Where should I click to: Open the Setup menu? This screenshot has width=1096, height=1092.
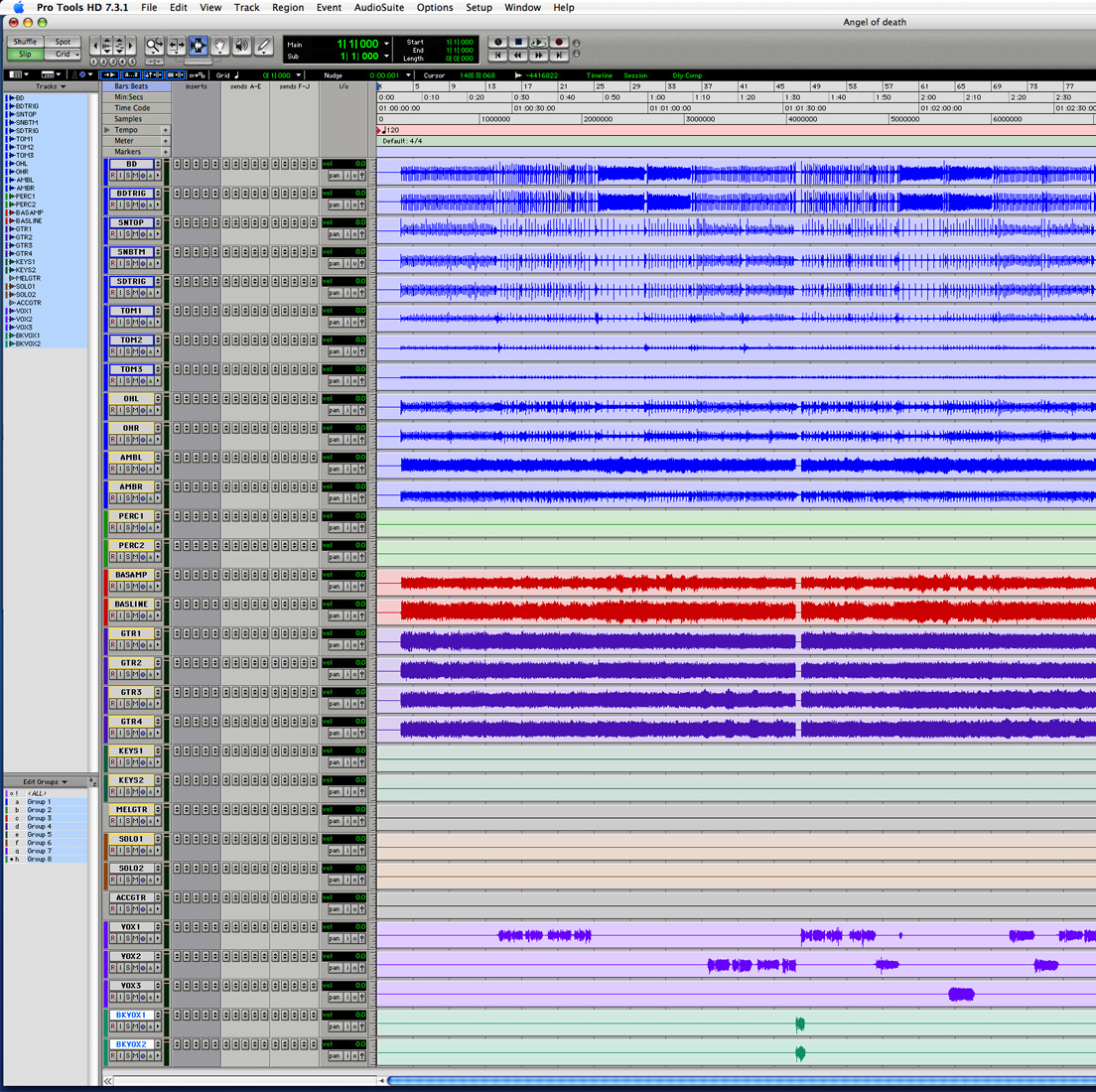point(479,8)
